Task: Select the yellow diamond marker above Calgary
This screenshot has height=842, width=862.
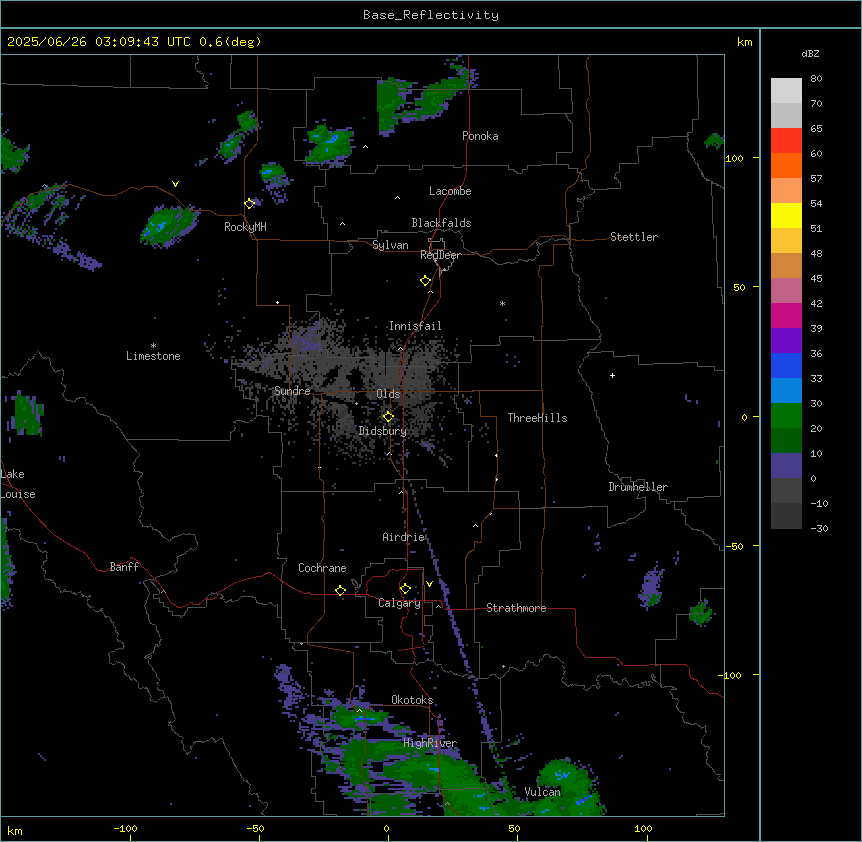Action: tap(405, 589)
